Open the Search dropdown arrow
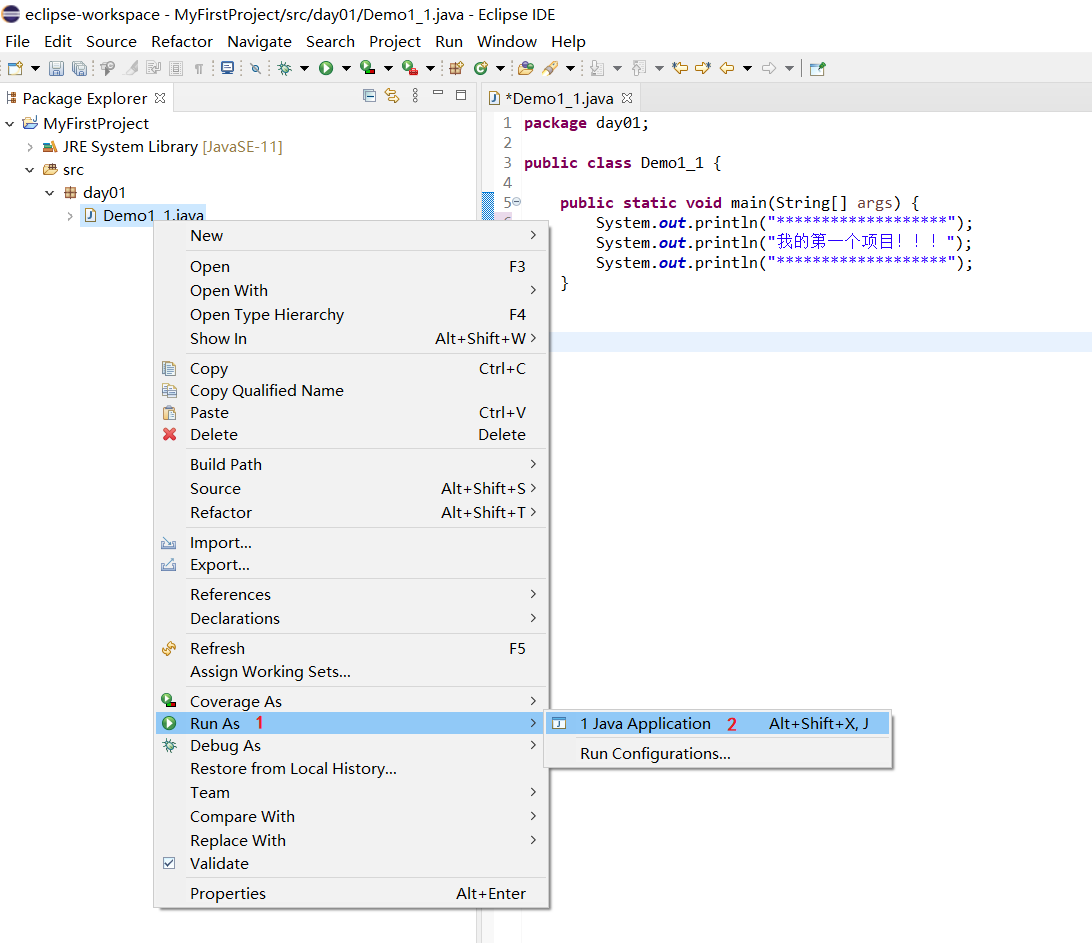Screen dimensions: 1092x943 [x=570, y=68]
